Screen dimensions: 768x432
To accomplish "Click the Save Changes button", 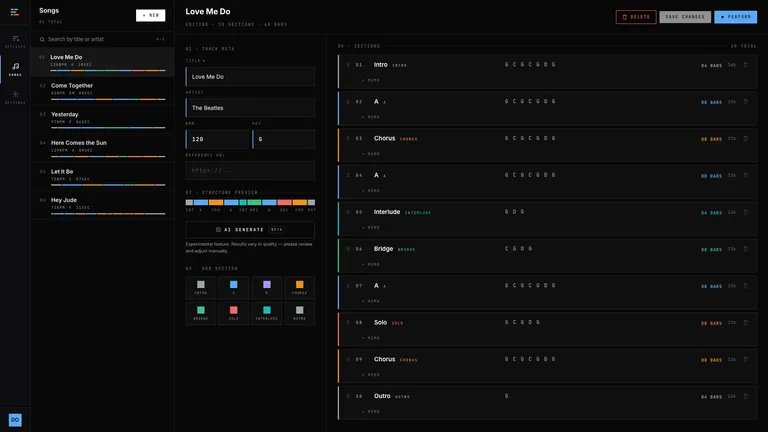I will [685, 17].
